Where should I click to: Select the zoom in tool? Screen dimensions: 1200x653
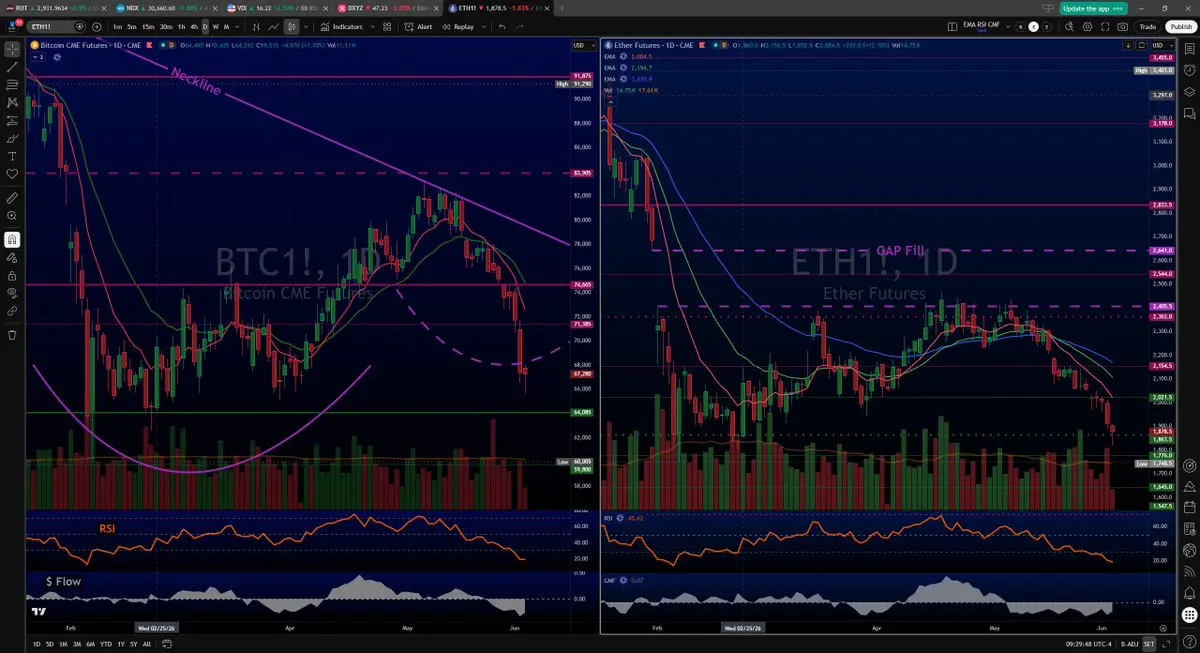click(x=12, y=216)
